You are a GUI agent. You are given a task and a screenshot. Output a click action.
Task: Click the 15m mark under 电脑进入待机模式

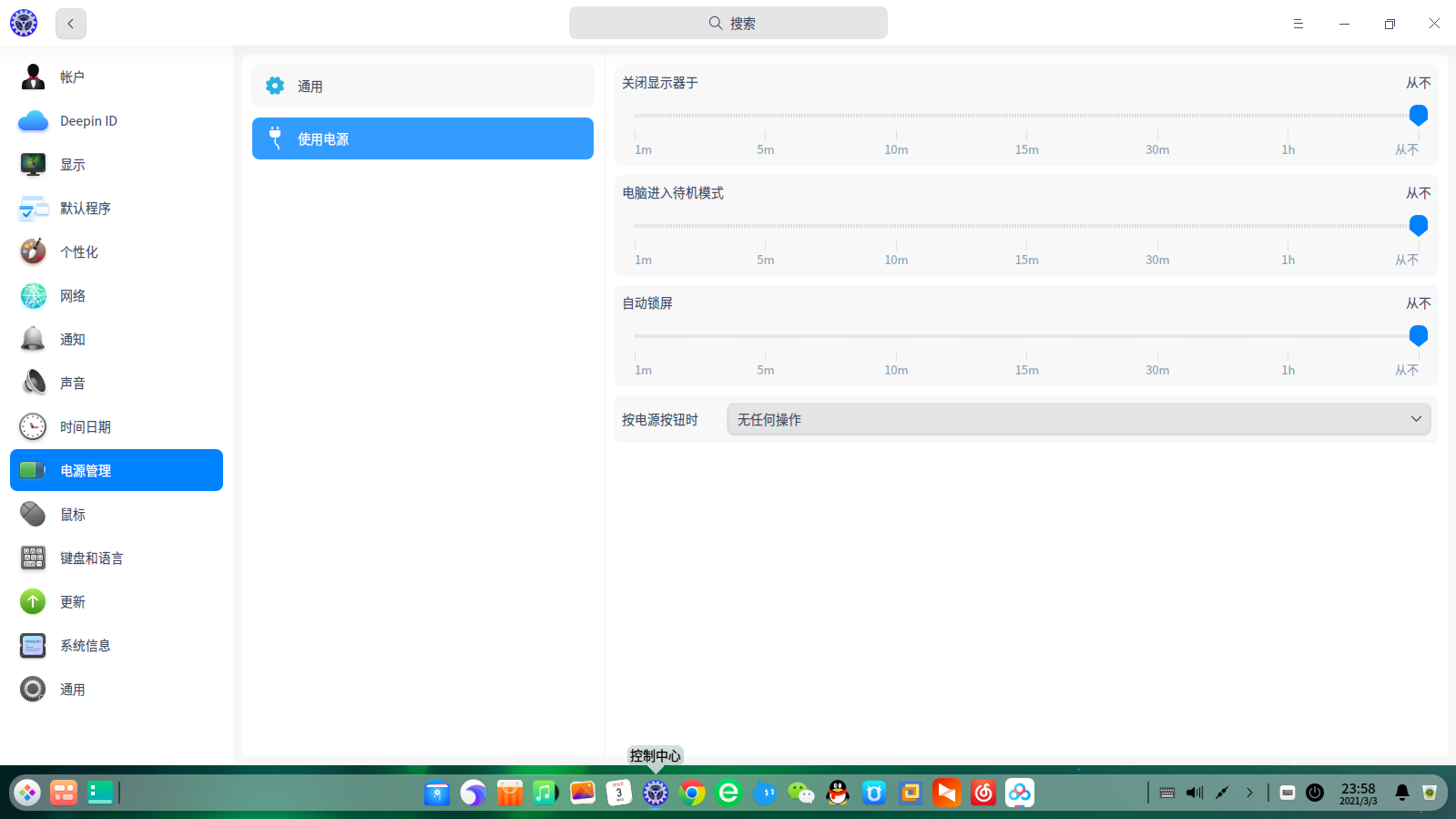pyautogui.click(x=1027, y=260)
